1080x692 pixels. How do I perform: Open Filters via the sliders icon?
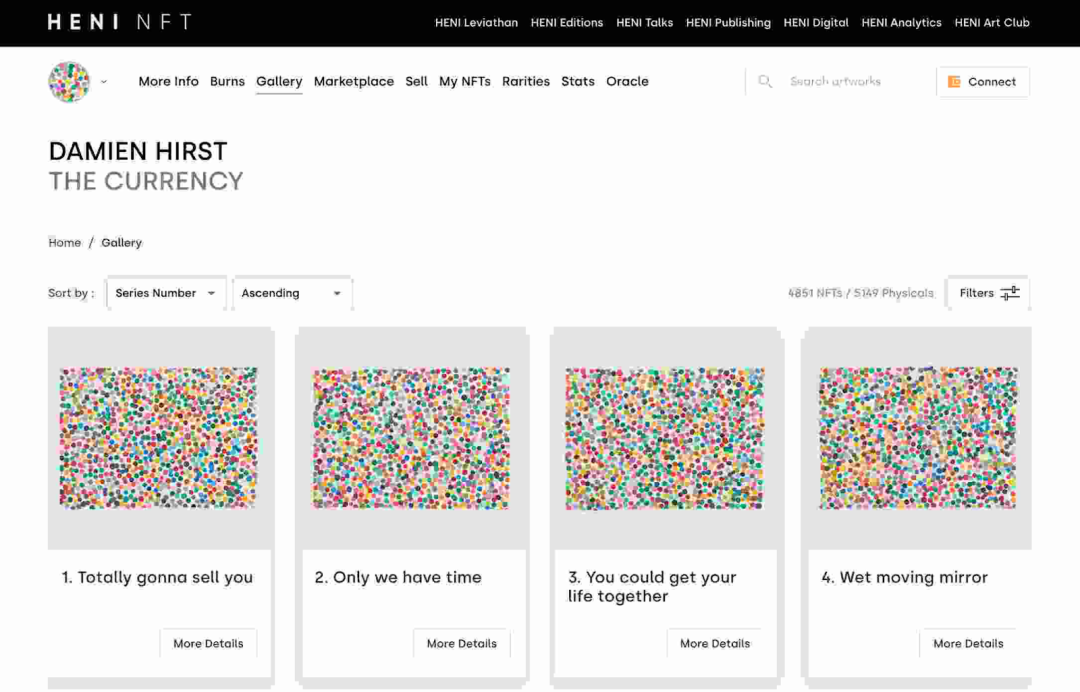pos(1010,293)
